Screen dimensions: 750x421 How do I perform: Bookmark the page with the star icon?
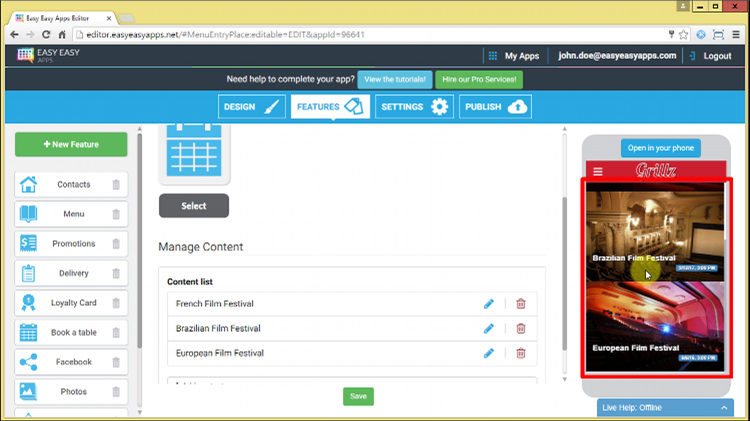[684, 34]
